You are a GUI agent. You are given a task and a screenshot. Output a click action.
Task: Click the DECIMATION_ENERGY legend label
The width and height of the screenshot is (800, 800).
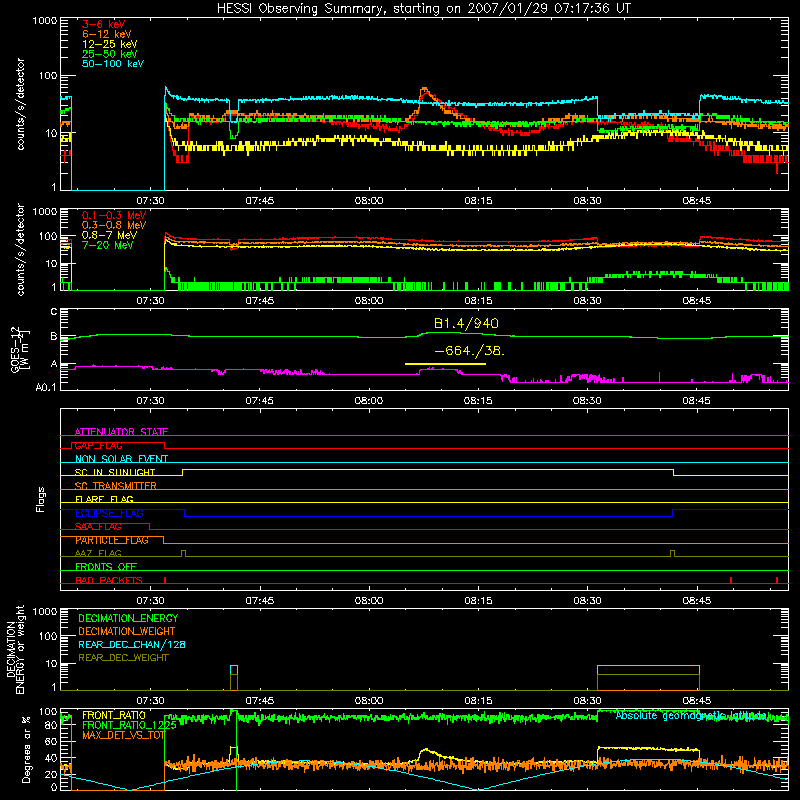pos(128,618)
